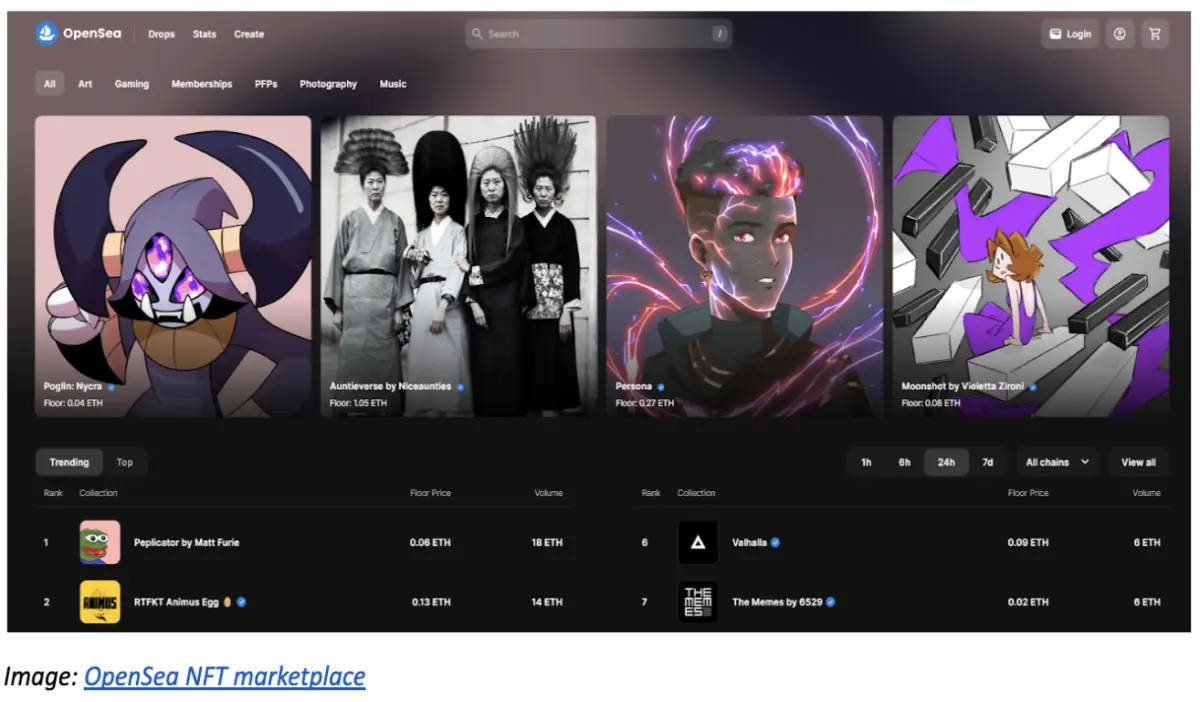The image size is (1200, 702).
Task: Click the slash shortcut key in search
Action: click(x=719, y=34)
